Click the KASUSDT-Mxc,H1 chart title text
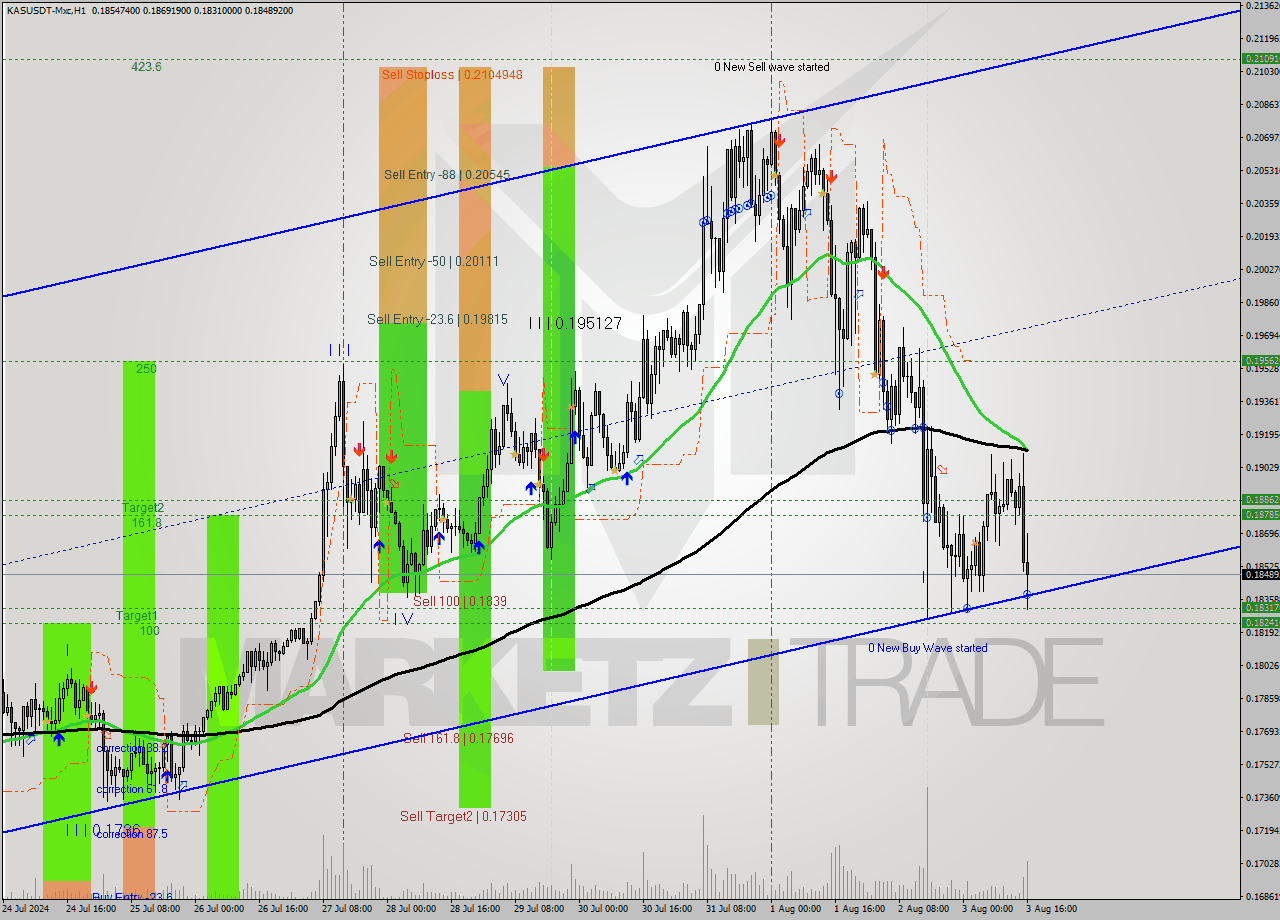This screenshot has width=1280, height=920. coord(47,10)
